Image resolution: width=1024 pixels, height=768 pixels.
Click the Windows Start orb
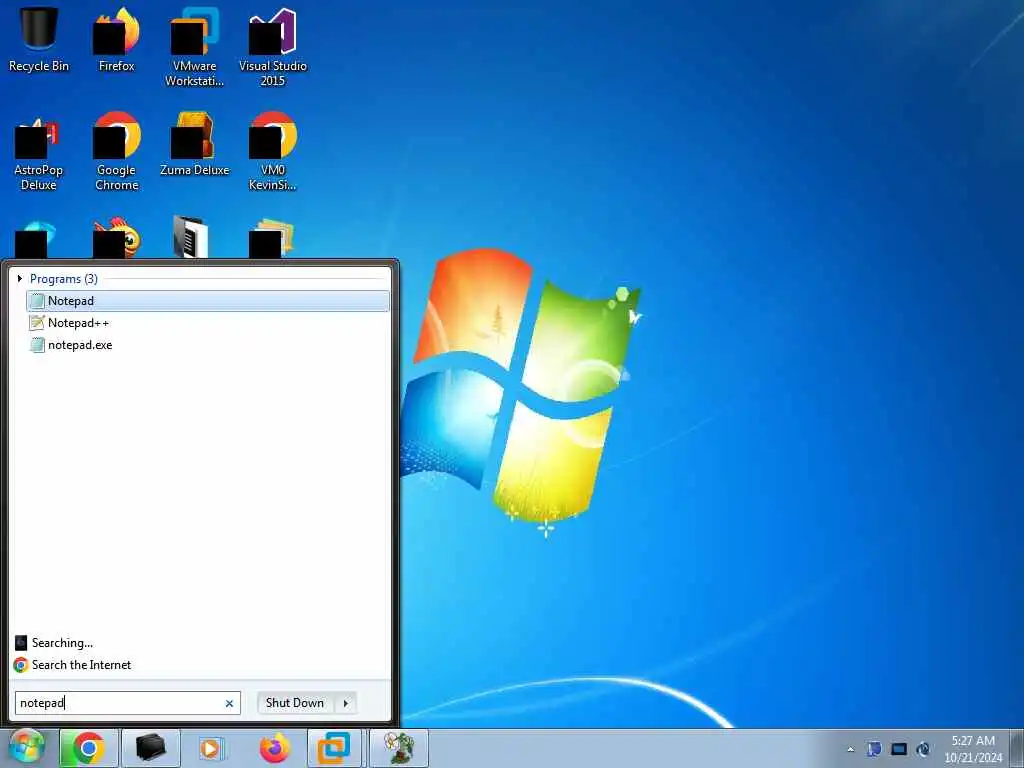pos(27,748)
